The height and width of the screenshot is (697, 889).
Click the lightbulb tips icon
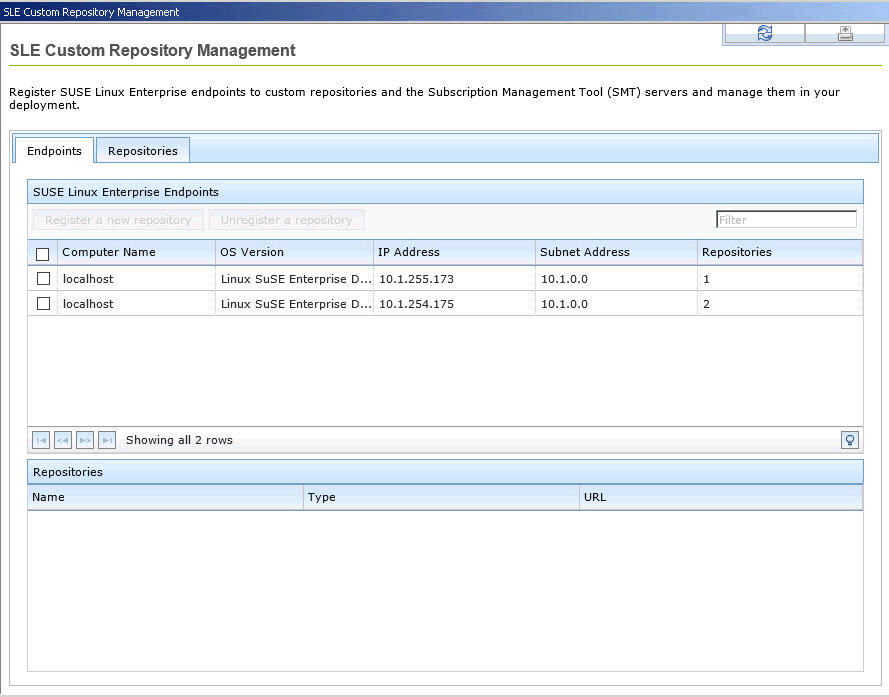850,440
